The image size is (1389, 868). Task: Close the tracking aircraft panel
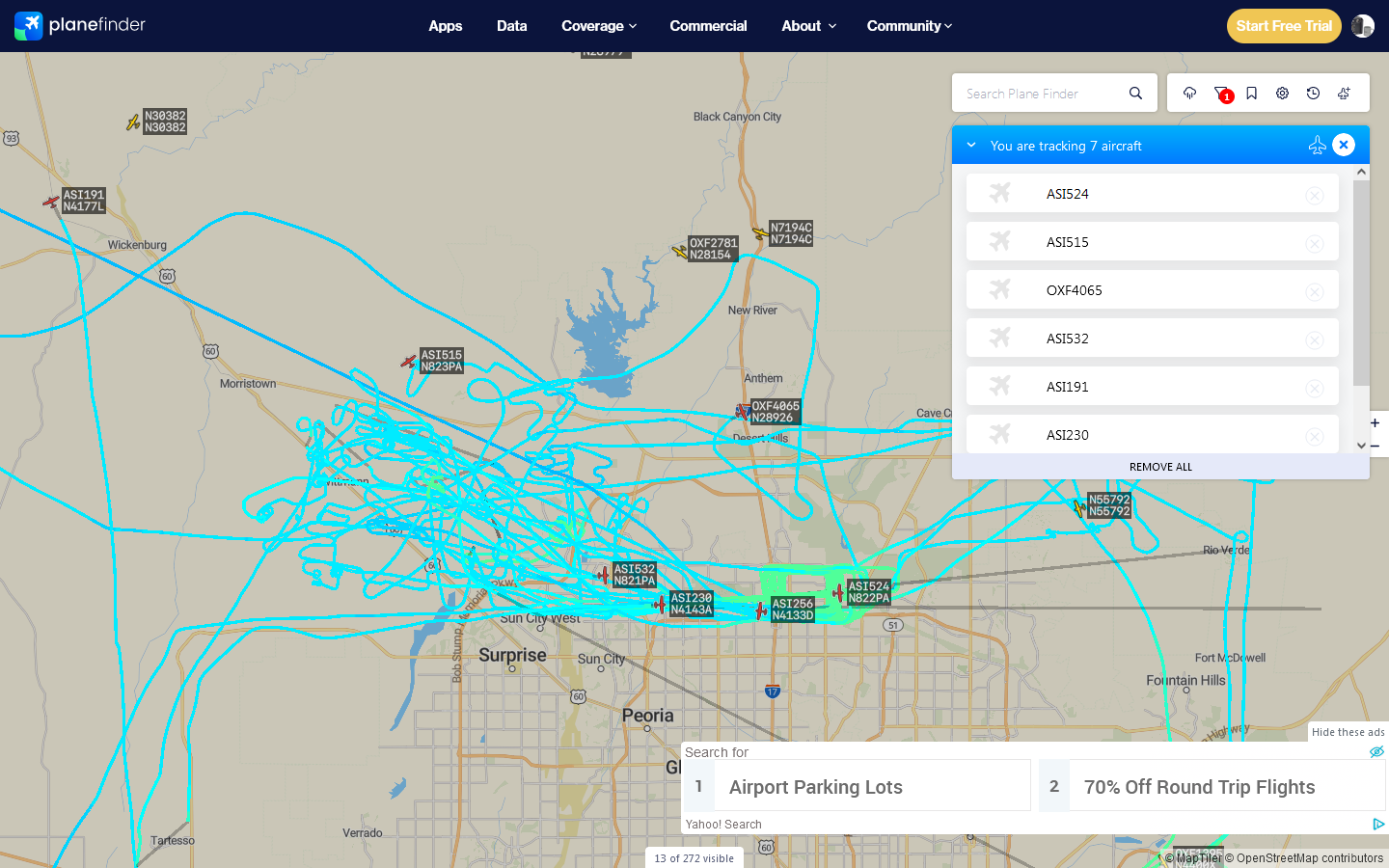1344,145
